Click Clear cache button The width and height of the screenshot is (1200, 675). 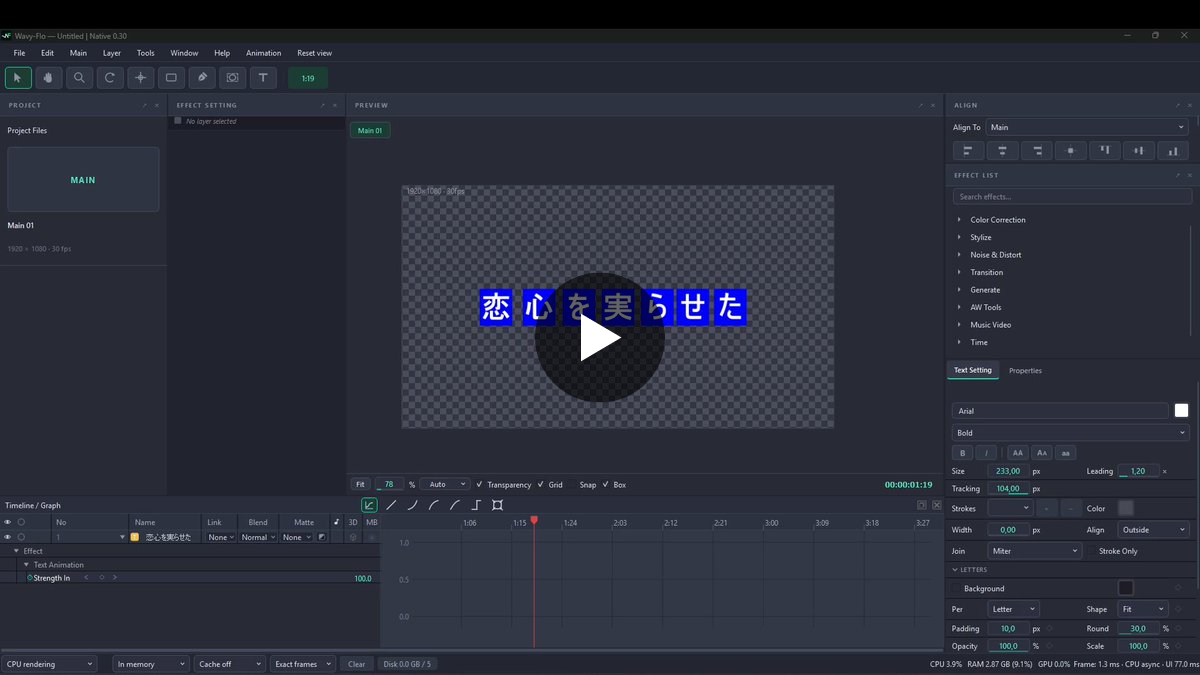coord(357,664)
